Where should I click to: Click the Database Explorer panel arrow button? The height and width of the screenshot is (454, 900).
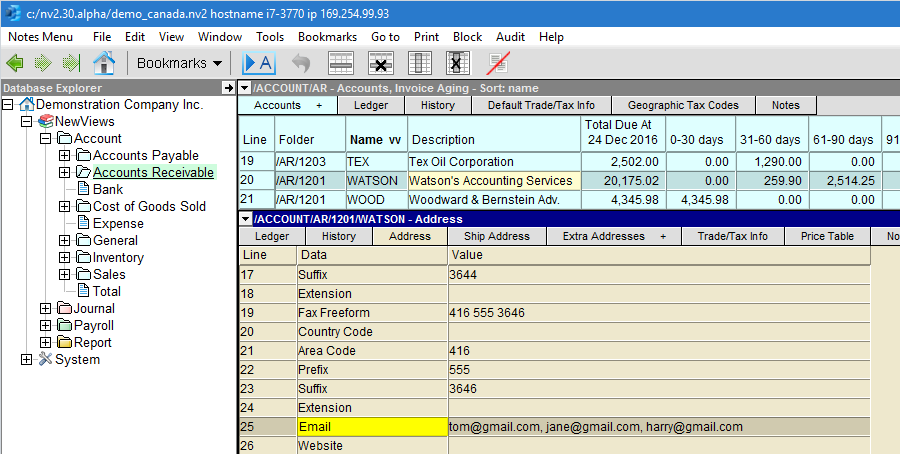pyautogui.click(x=228, y=88)
